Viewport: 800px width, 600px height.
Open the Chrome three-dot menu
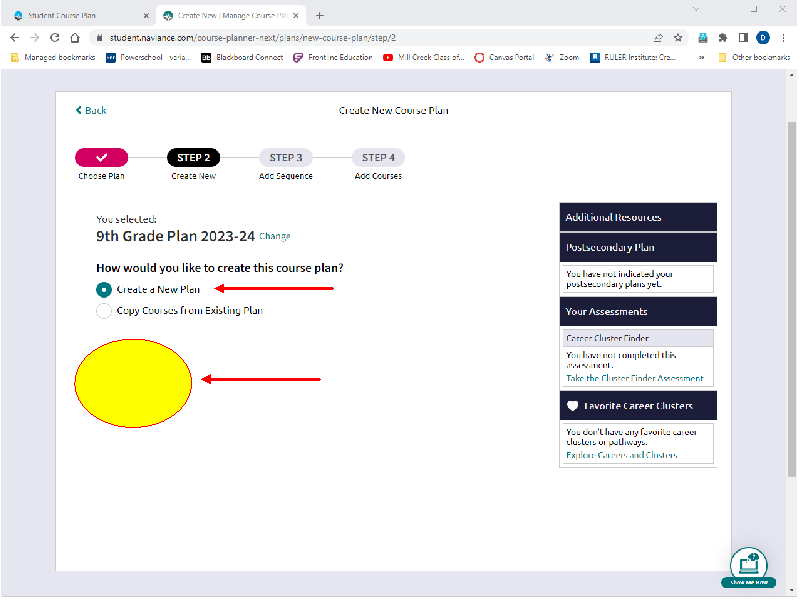(783, 38)
